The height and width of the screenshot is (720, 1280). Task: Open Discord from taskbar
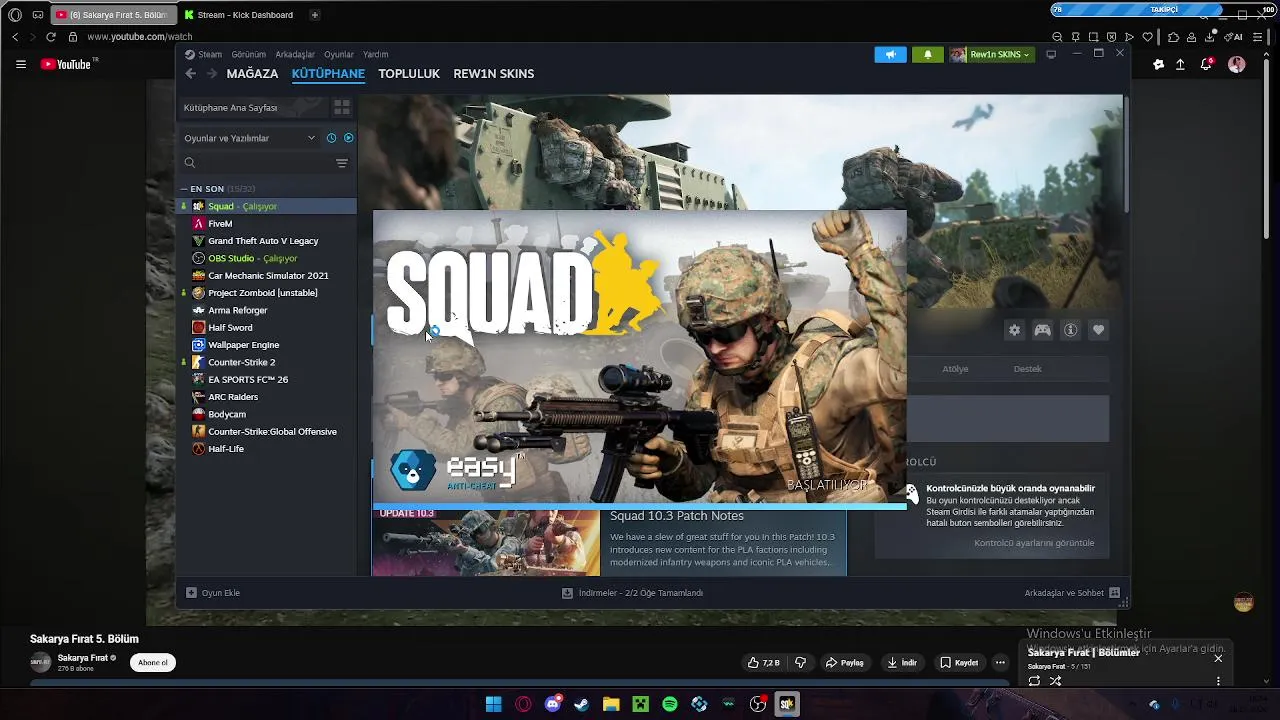[553, 704]
